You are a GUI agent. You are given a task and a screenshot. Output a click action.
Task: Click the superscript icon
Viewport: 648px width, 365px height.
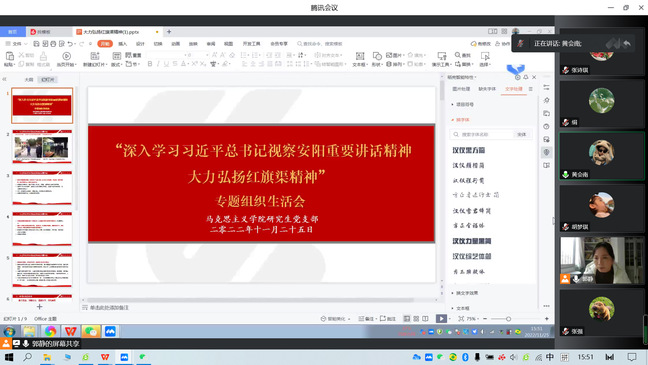194,64
